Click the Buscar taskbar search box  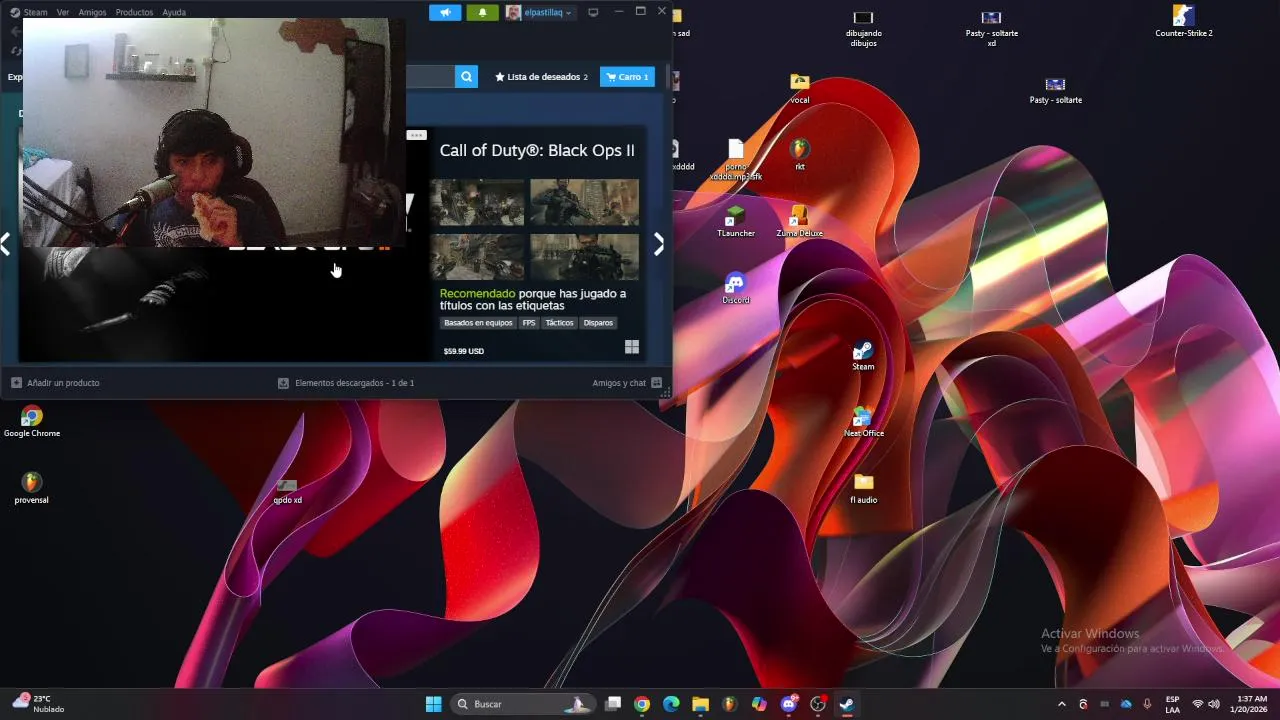click(x=523, y=704)
